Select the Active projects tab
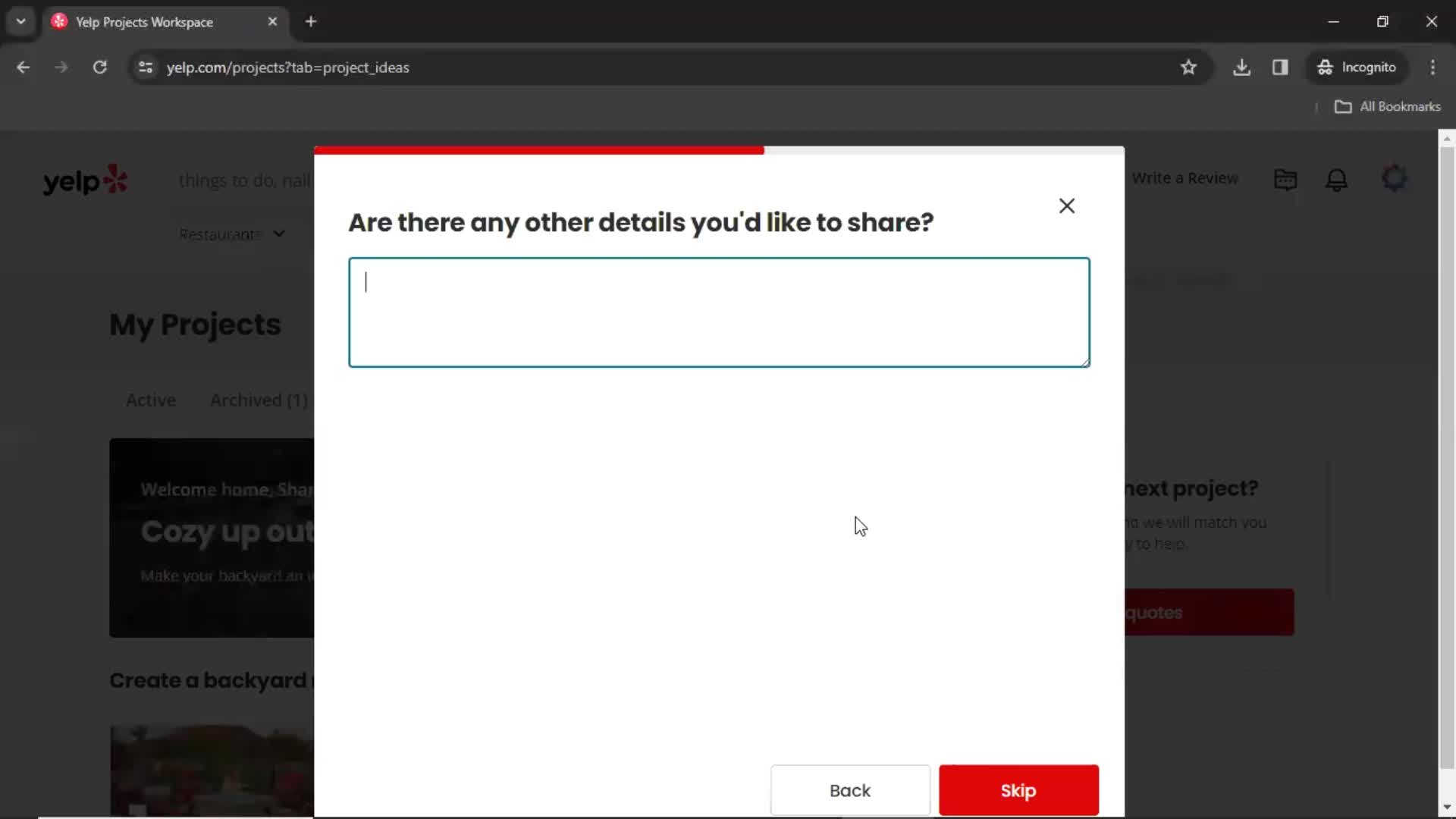Viewport: 1456px width, 819px height. 150,400
